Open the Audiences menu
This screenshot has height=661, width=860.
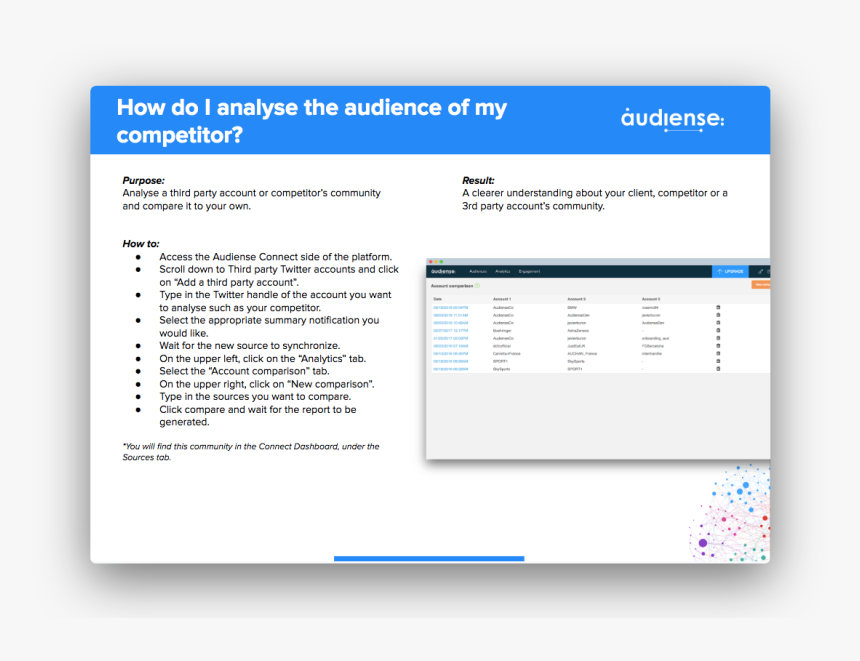tap(478, 272)
